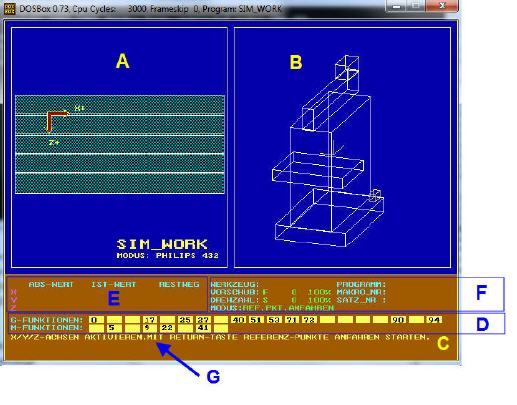Click the RESTWEG column header
The width and height of the screenshot is (517, 405).
pyautogui.click(x=179, y=284)
